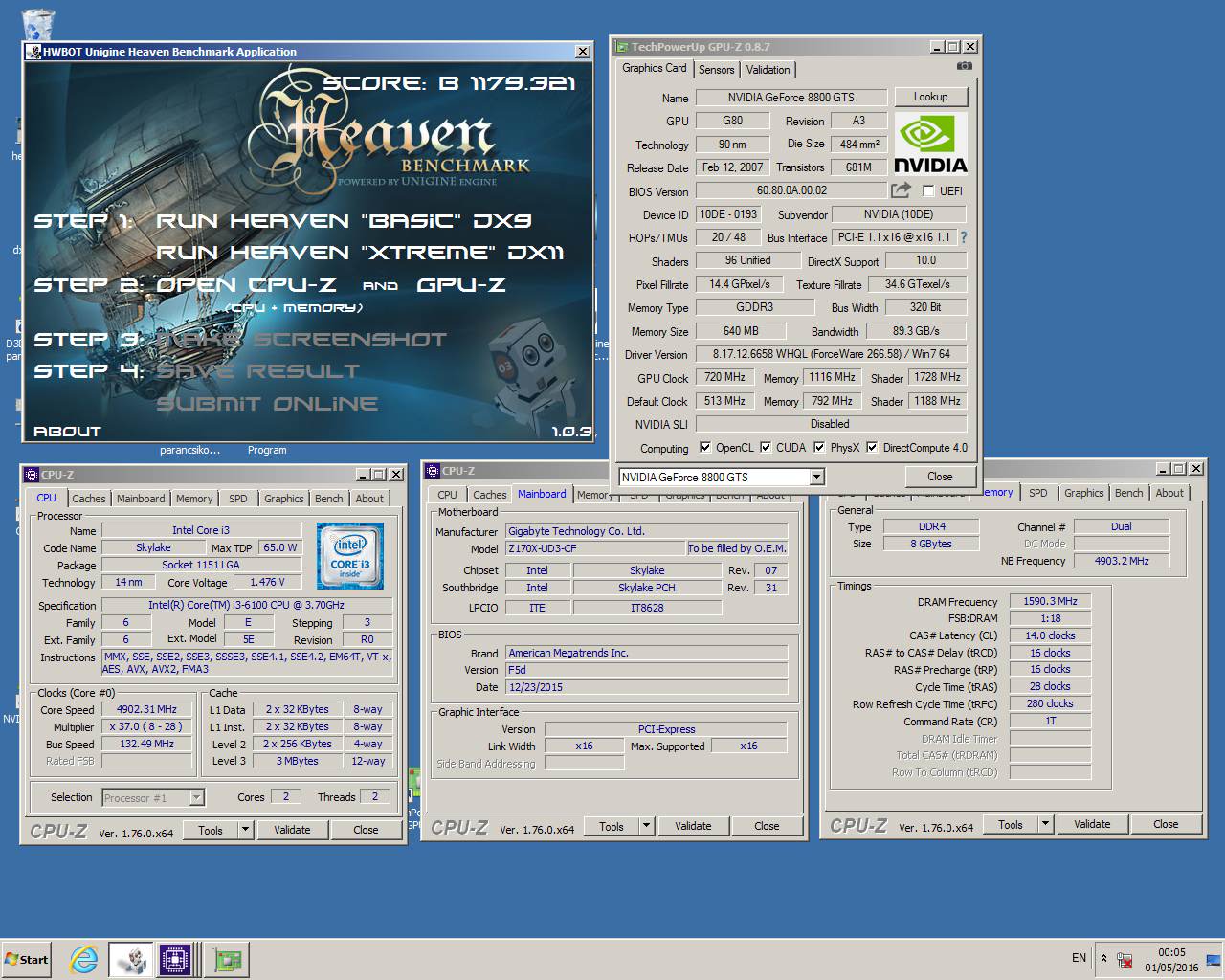Click Validate in the CPU-Z CPU window
Image resolution: width=1225 pixels, height=980 pixels.
[292, 830]
